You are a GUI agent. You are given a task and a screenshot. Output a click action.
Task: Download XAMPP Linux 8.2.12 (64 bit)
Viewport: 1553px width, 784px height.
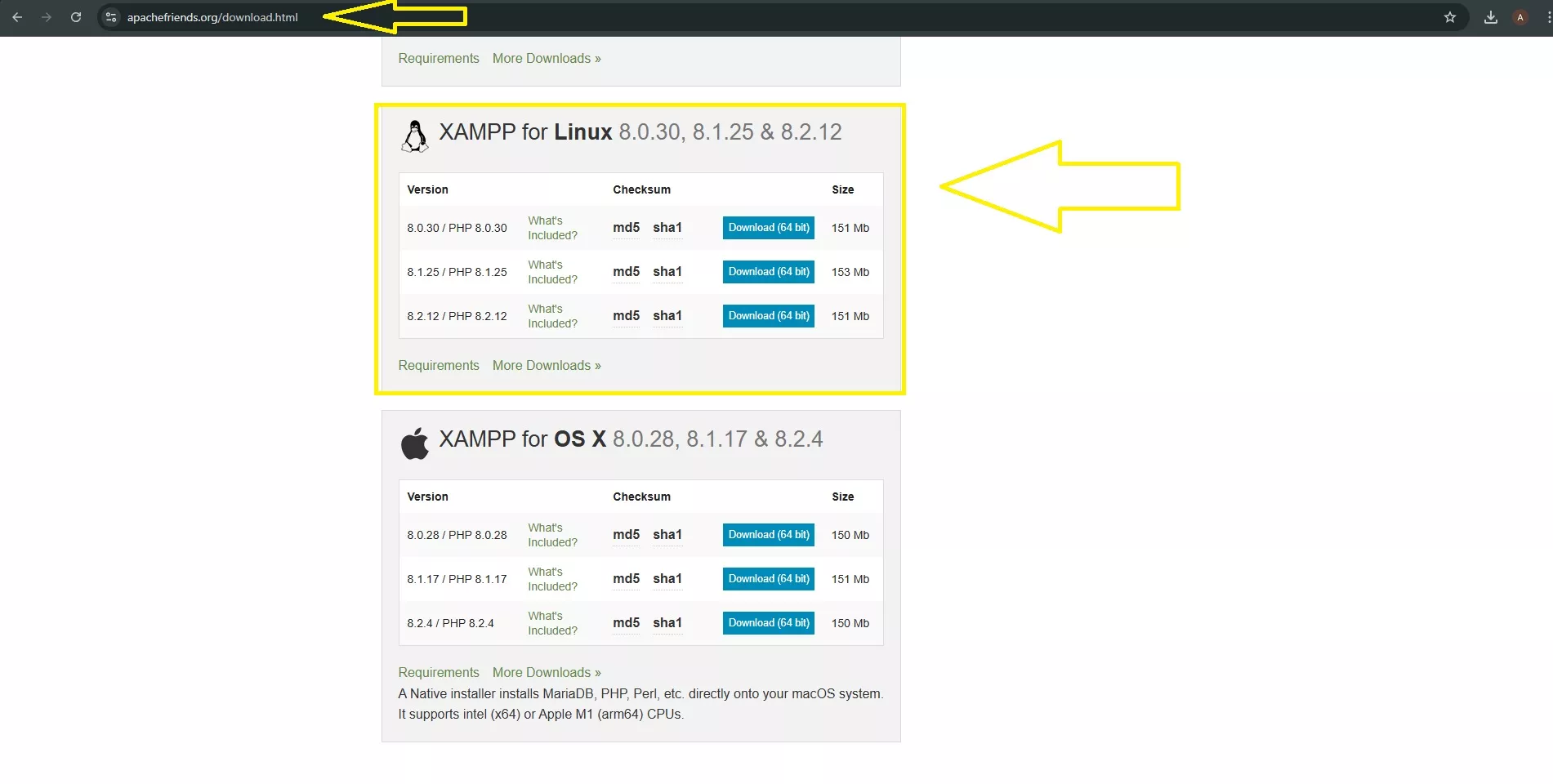768,316
